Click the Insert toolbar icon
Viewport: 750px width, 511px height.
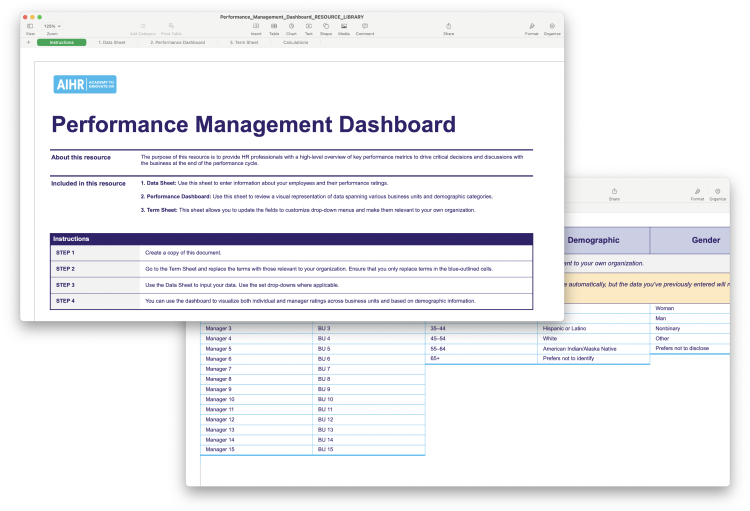tap(256, 27)
